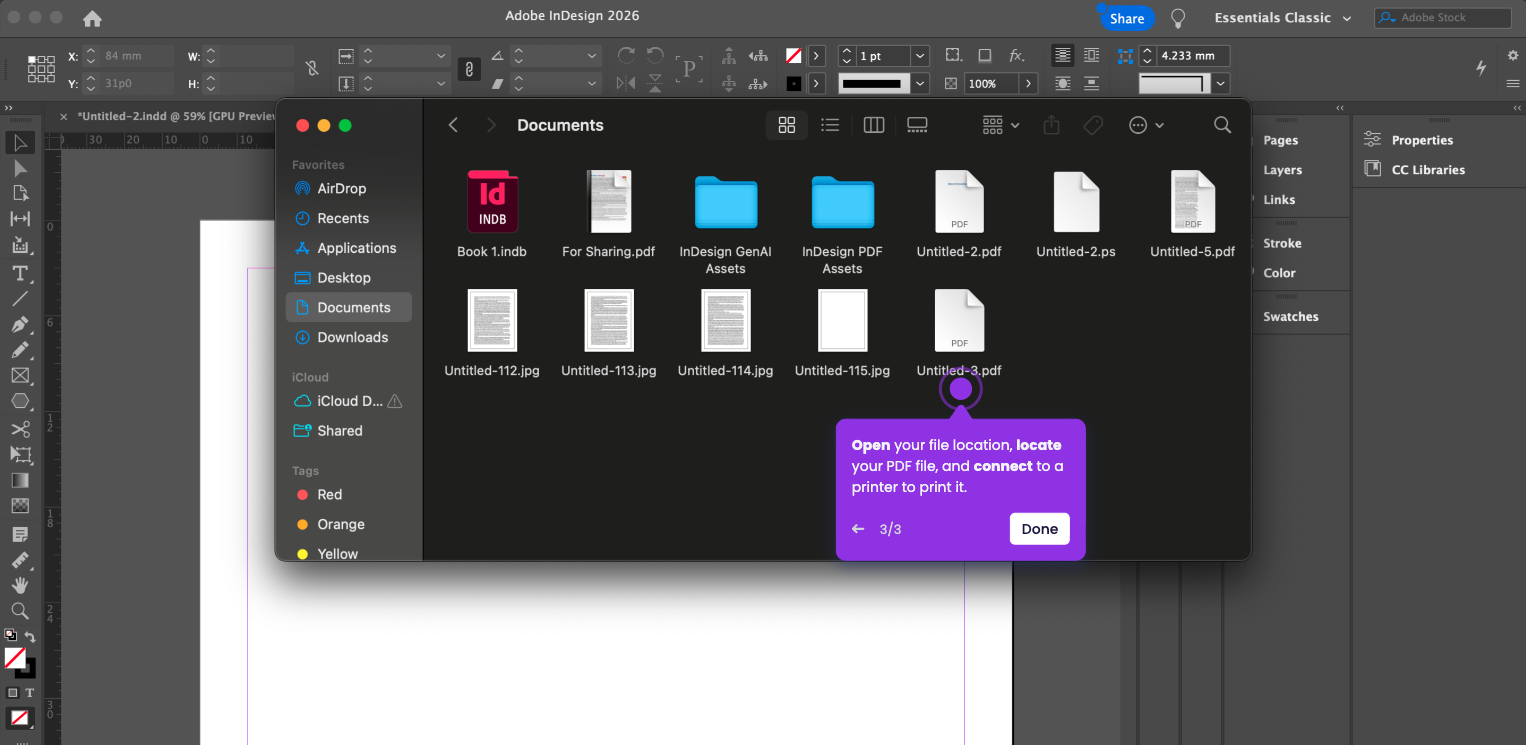Toggle the constrain scaling link button
The image size is (1526, 745).
click(468, 69)
